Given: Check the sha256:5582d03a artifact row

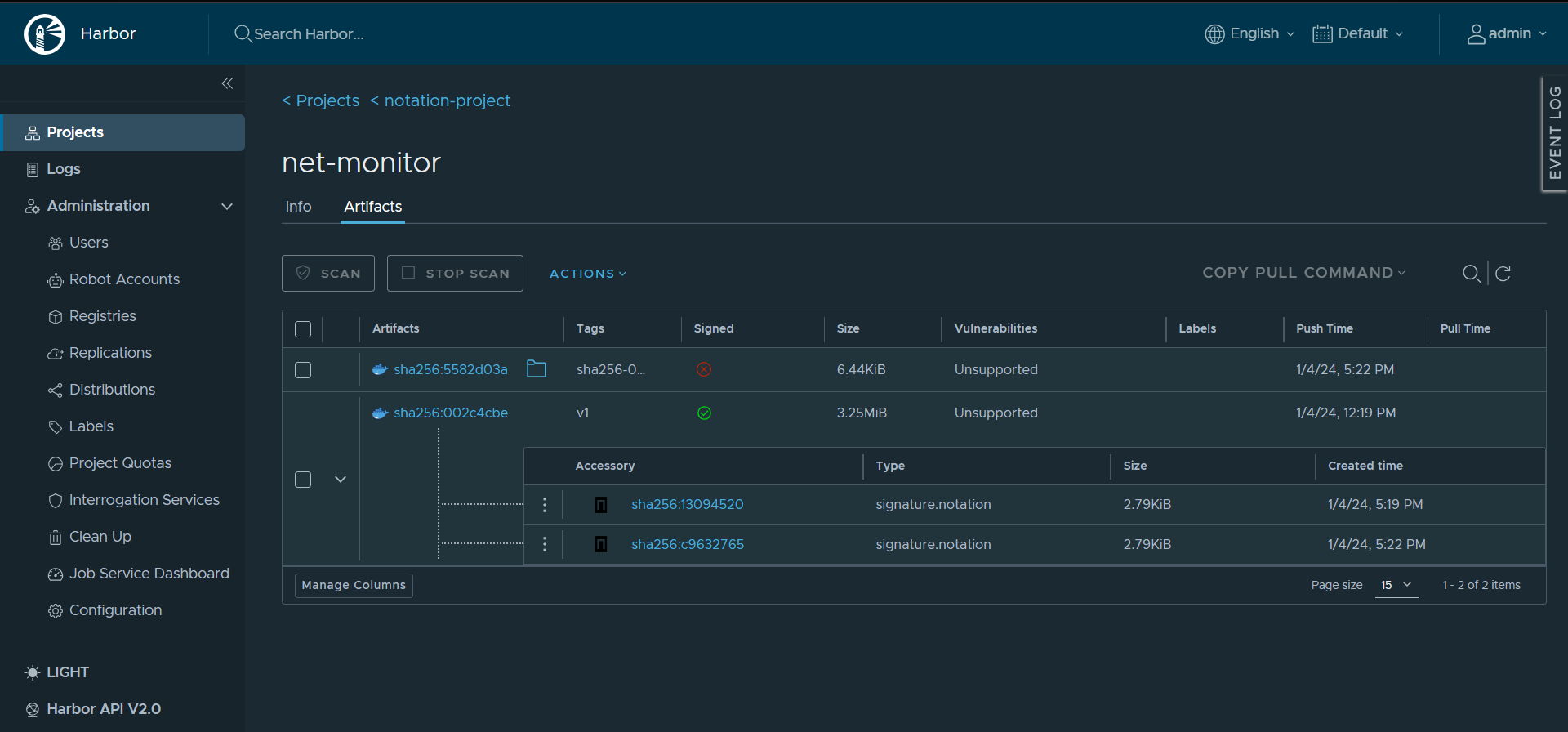Looking at the screenshot, I should [x=303, y=370].
